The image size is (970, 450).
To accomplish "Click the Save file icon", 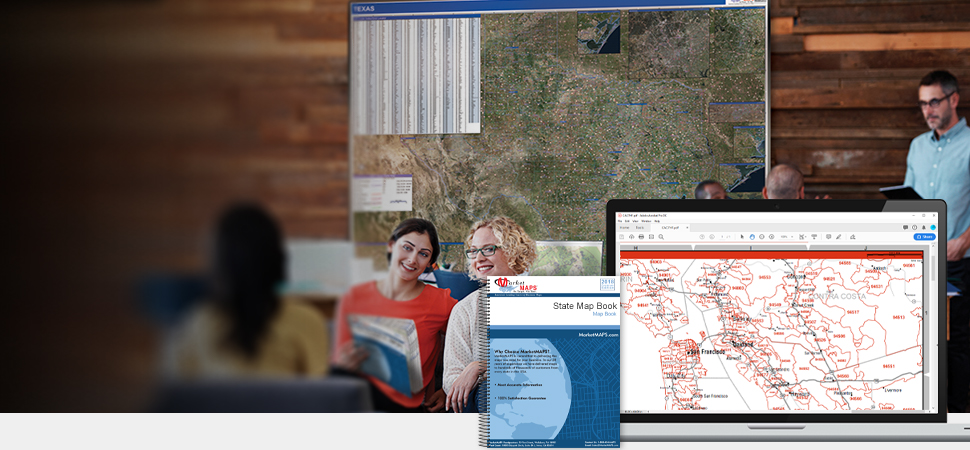I will [x=622, y=236].
